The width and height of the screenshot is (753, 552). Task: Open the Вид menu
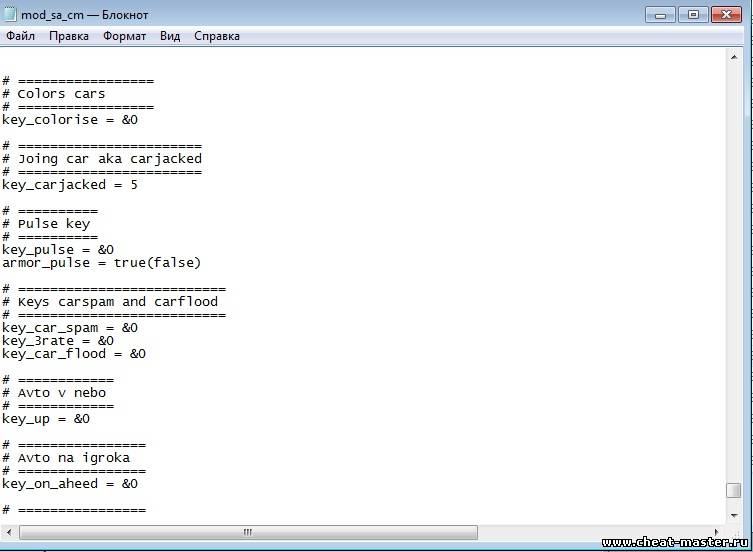[170, 36]
